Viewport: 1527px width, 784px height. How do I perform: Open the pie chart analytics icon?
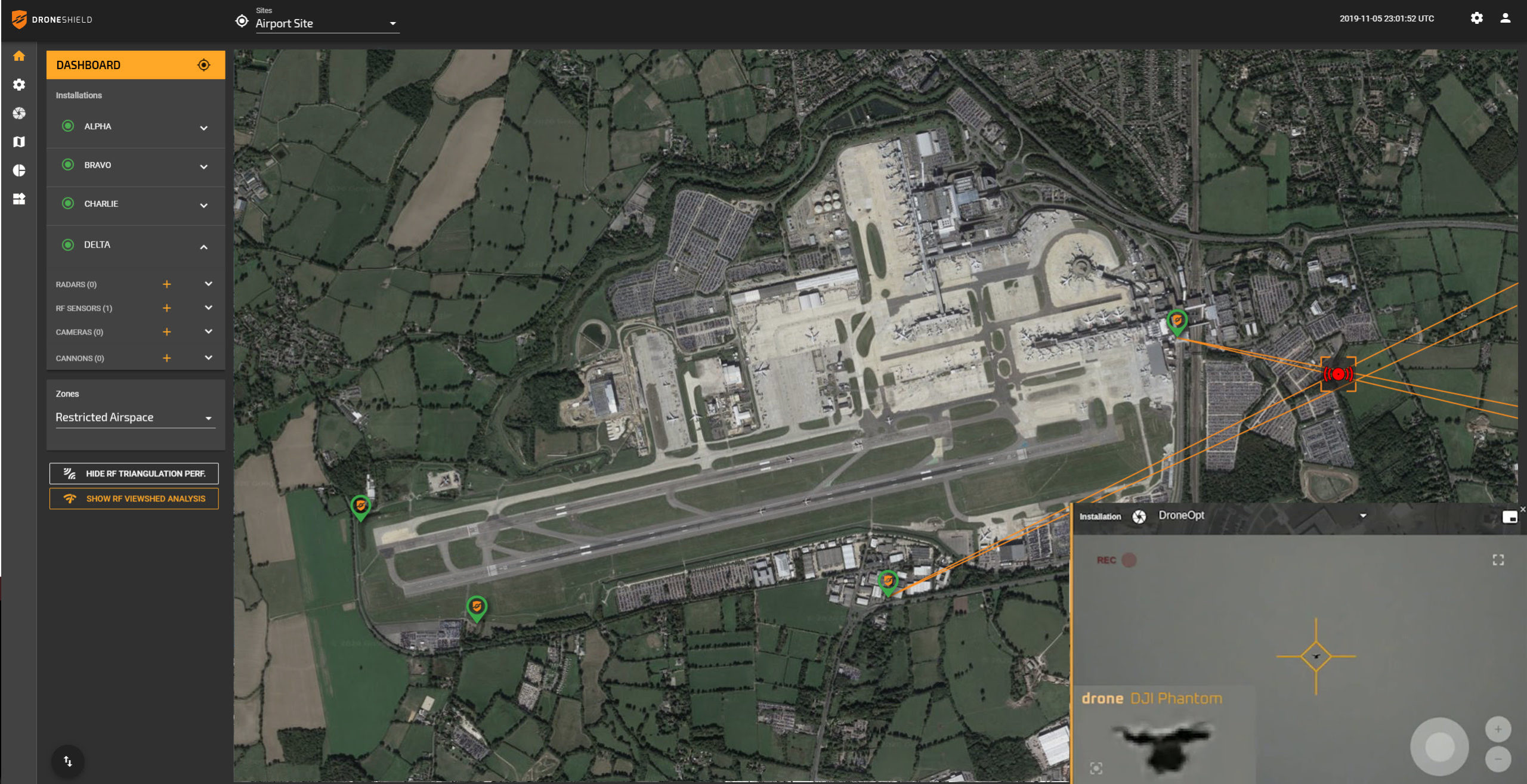19,171
